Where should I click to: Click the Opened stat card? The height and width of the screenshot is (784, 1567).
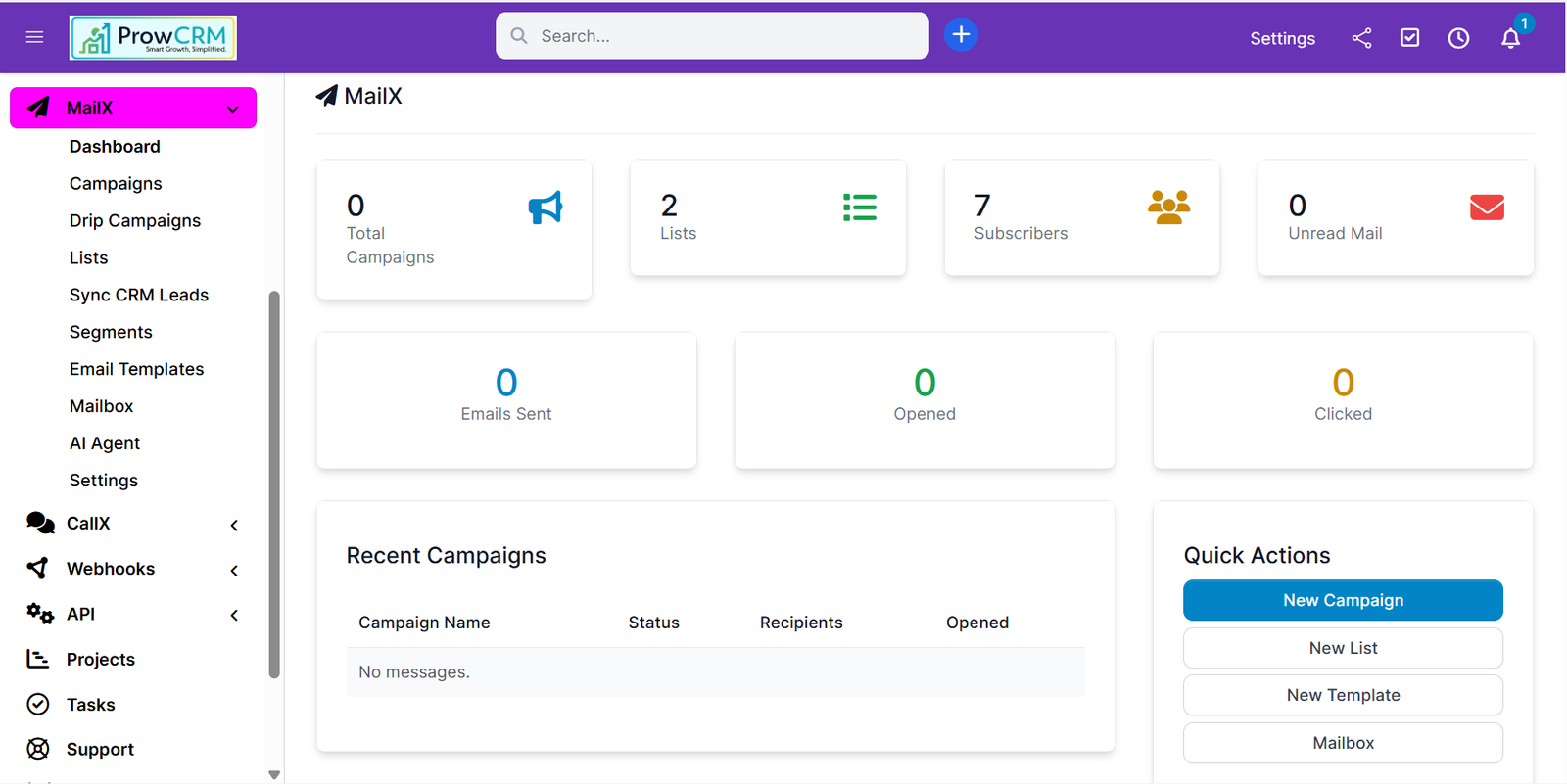pyautogui.click(x=925, y=400)
